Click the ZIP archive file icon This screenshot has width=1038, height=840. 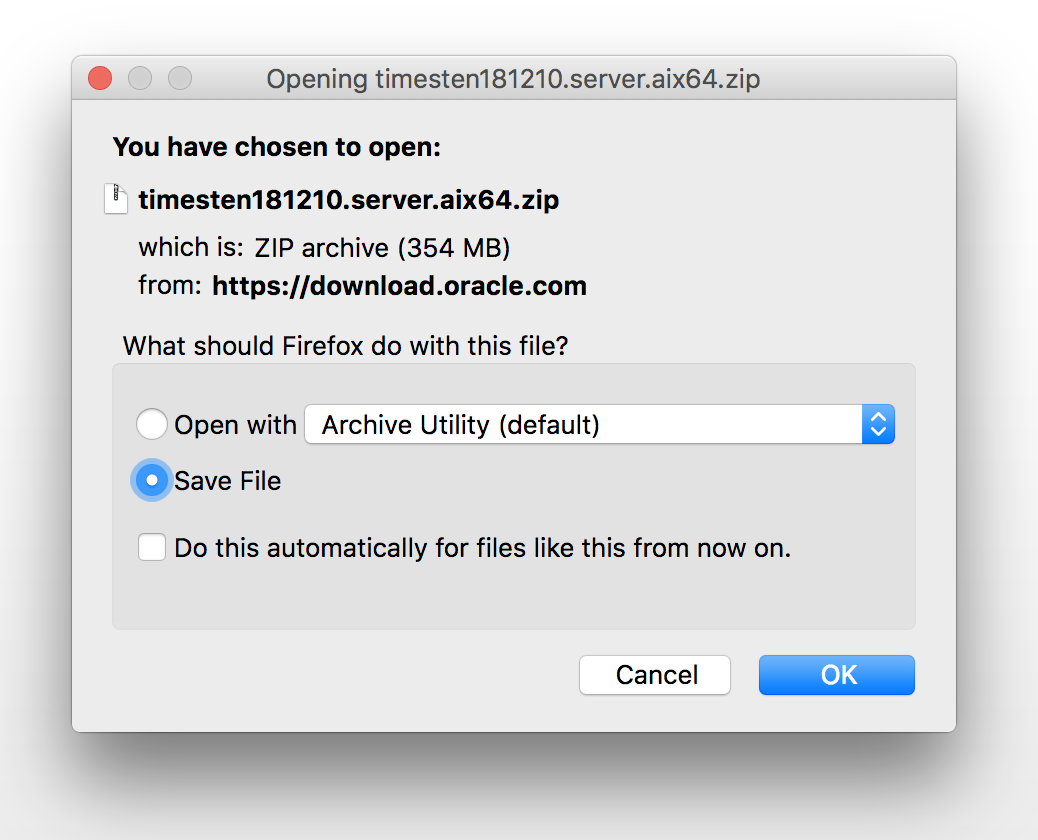tap(115, 199)
